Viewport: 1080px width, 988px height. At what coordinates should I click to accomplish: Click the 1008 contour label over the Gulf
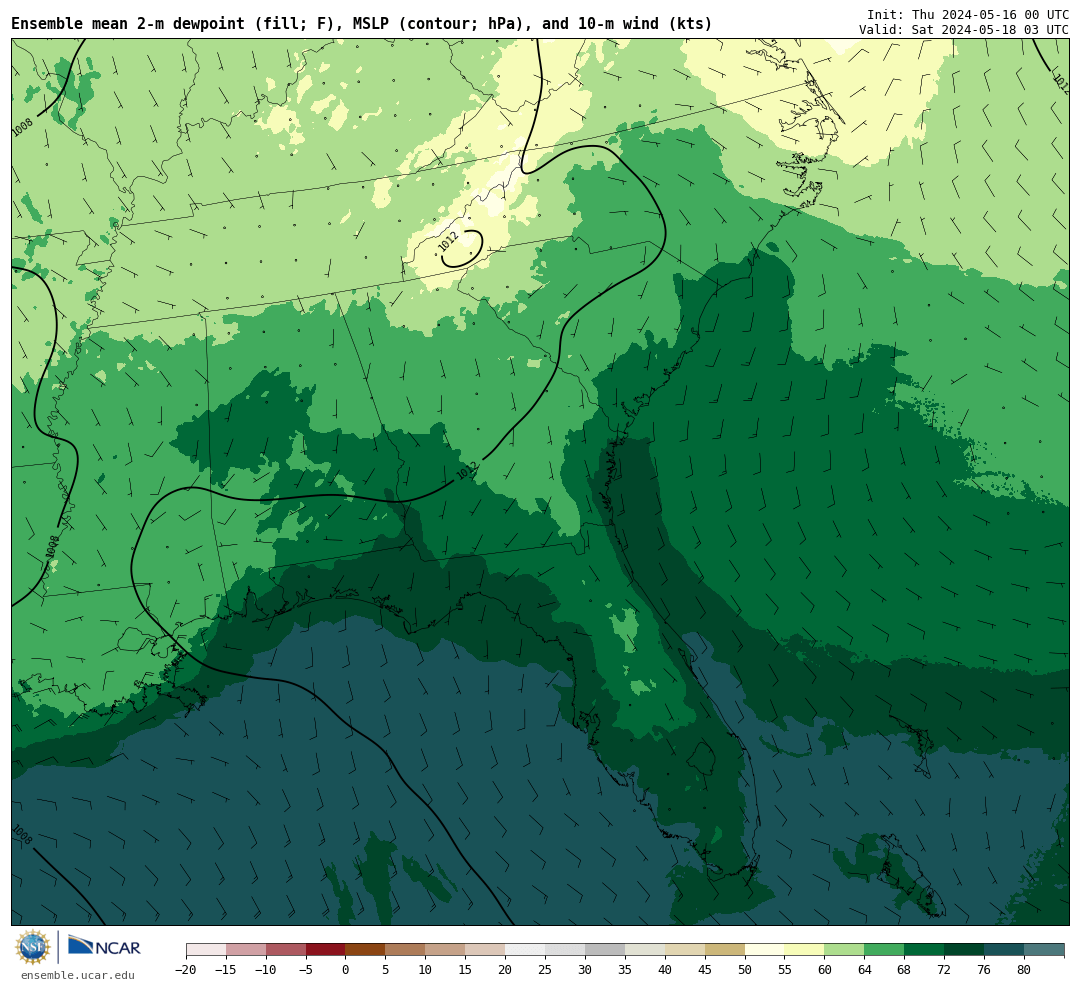22,835
